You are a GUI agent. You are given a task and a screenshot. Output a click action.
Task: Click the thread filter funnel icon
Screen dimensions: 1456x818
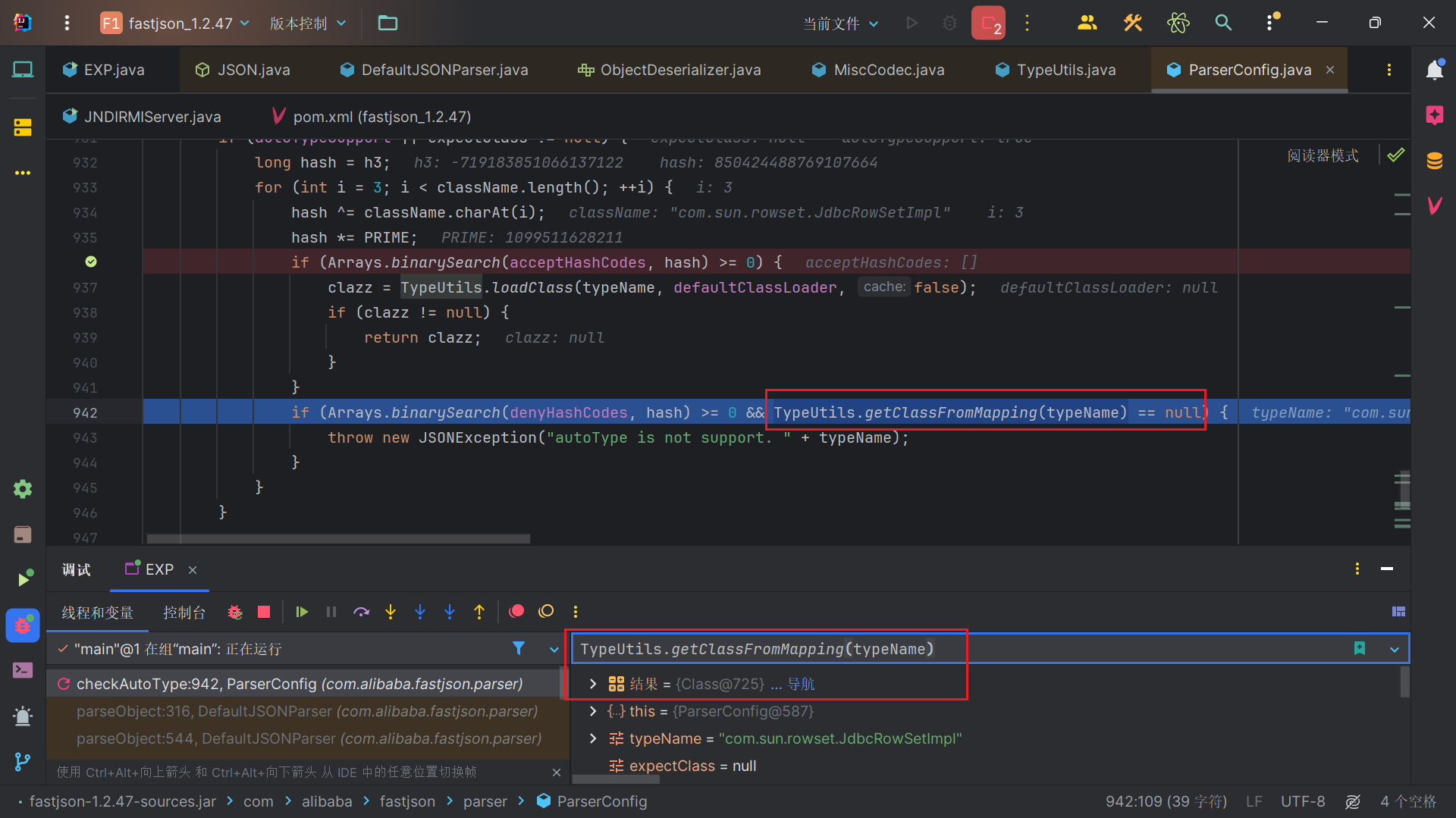(x=519, y=648)
